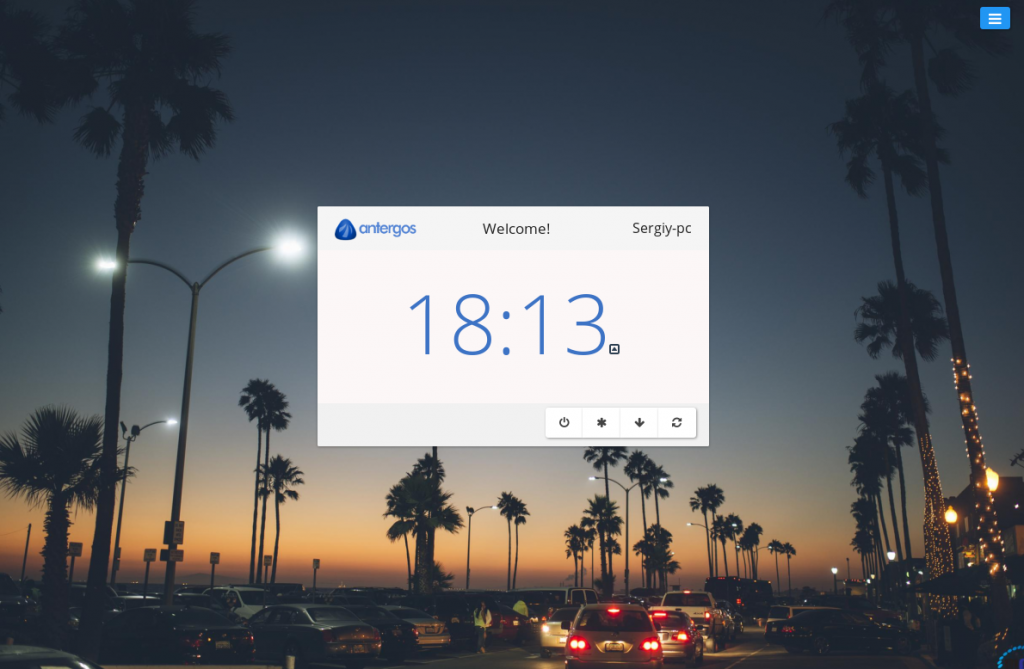Click the power shutdown icon
The image size is (1024, 669).
click(x=564, y=423)
